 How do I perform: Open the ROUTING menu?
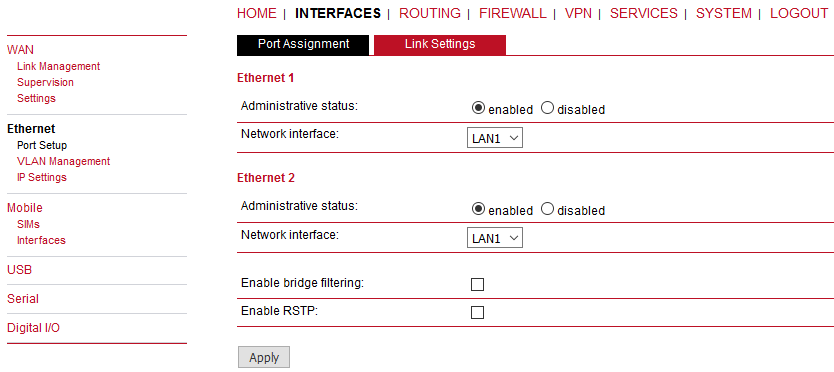(x=430, y=13)
